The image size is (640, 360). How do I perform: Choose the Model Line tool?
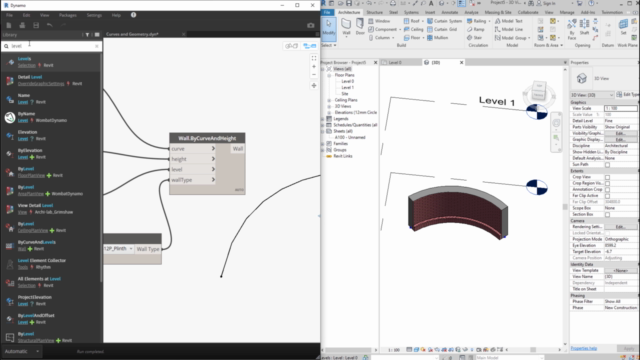tap(509, 29)
